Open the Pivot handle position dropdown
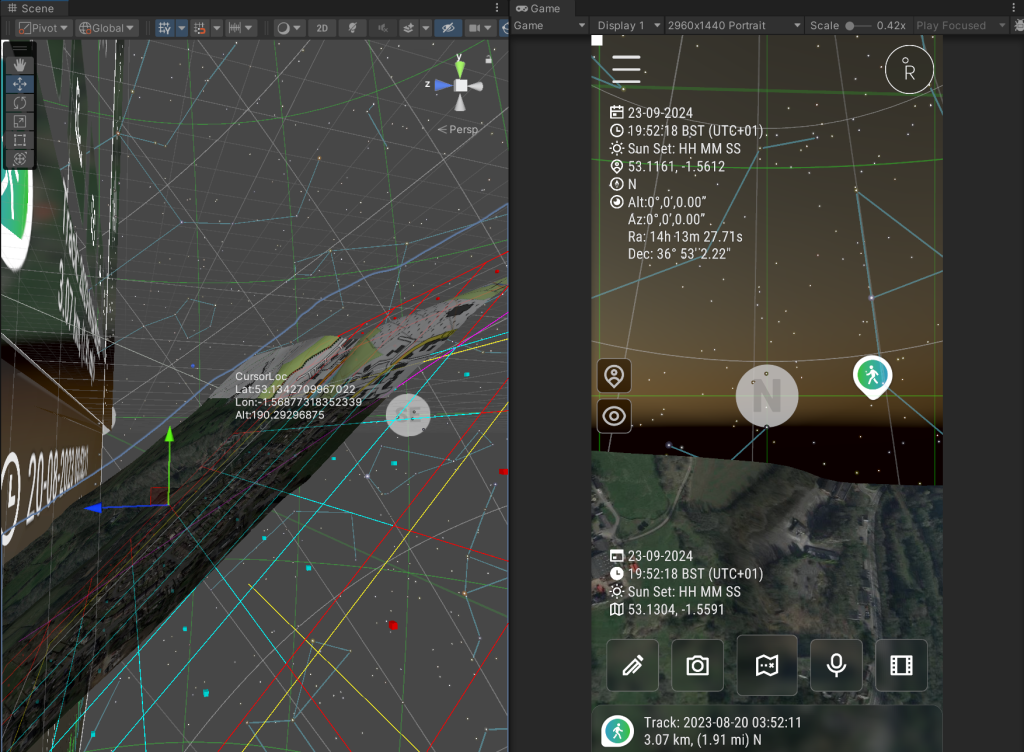Image resolution: width=1024 pixels, height=752 pixels. click(44, 28)
